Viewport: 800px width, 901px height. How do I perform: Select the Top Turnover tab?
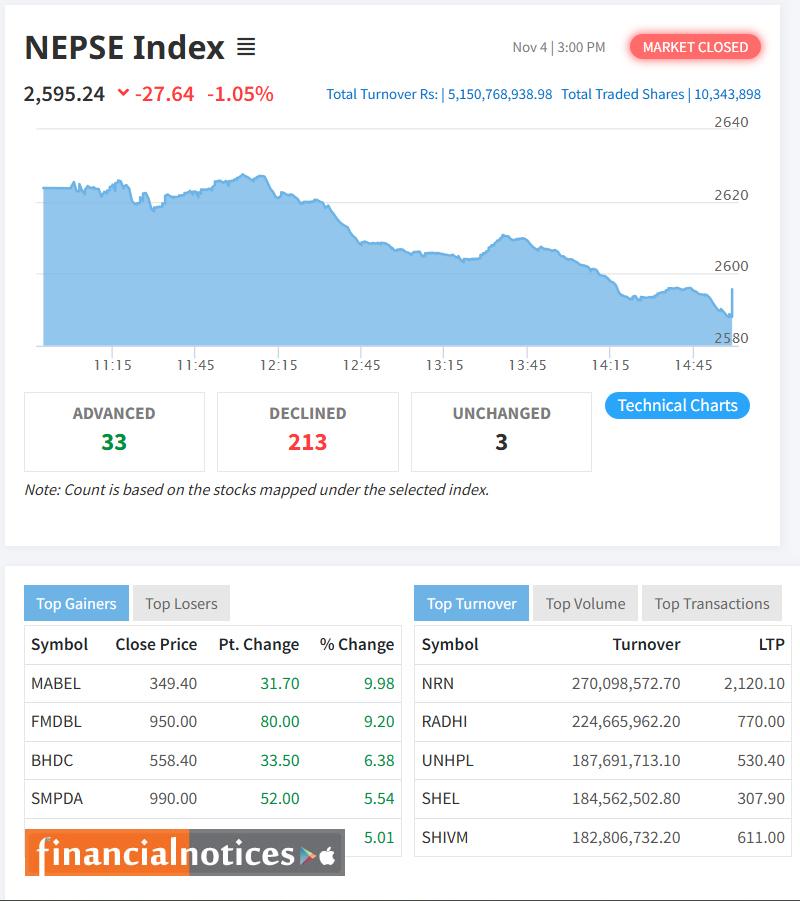[470, 603]
